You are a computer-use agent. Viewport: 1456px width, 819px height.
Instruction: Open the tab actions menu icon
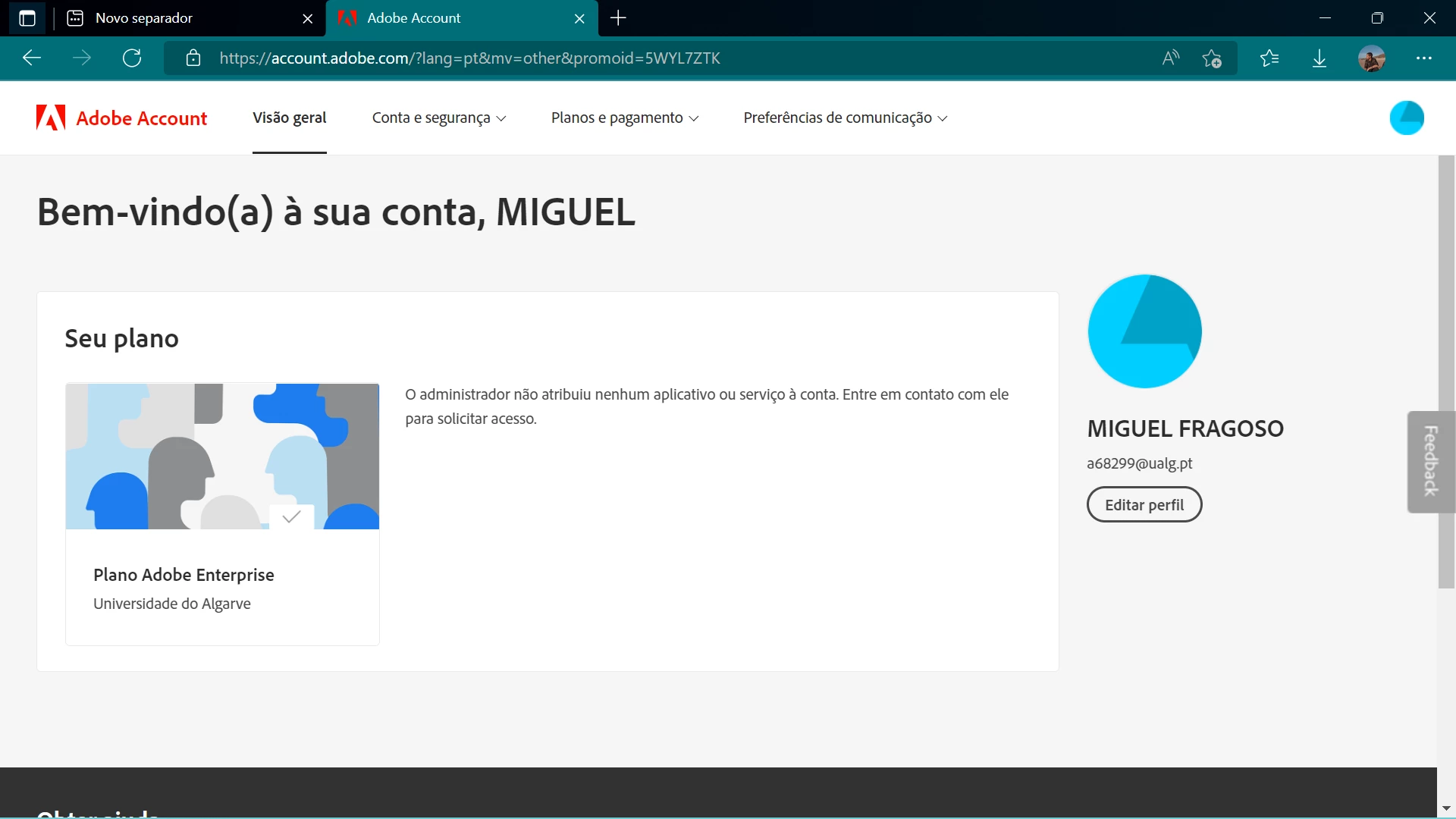[x=27, y=18]
